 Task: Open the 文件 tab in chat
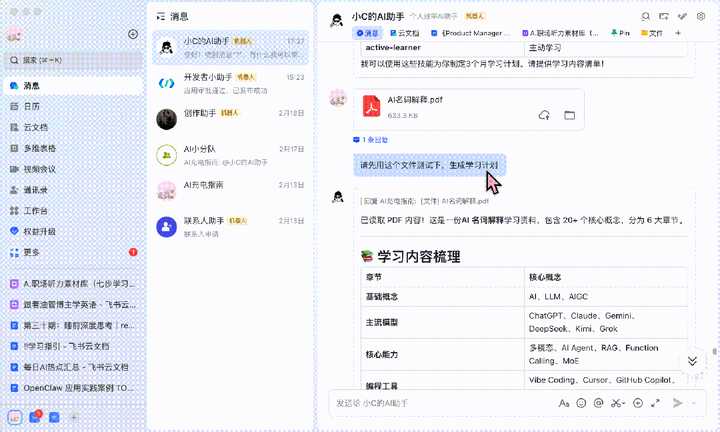click(652, 33)
